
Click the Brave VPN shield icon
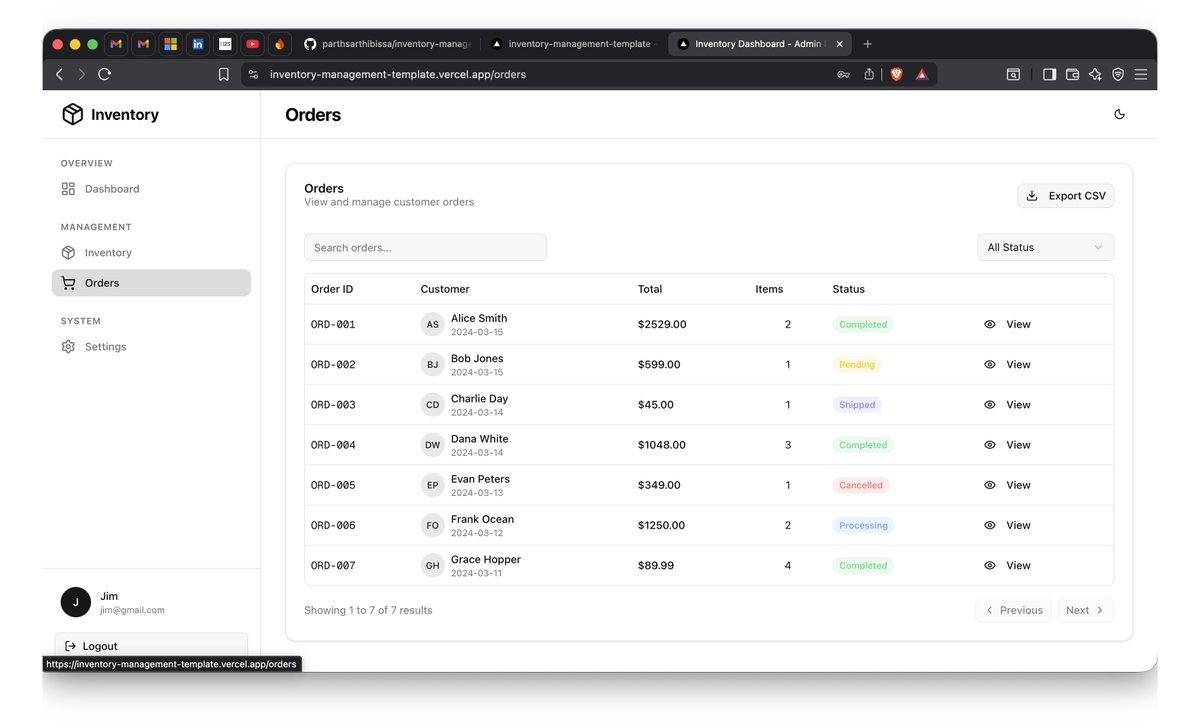(1118, 74)
